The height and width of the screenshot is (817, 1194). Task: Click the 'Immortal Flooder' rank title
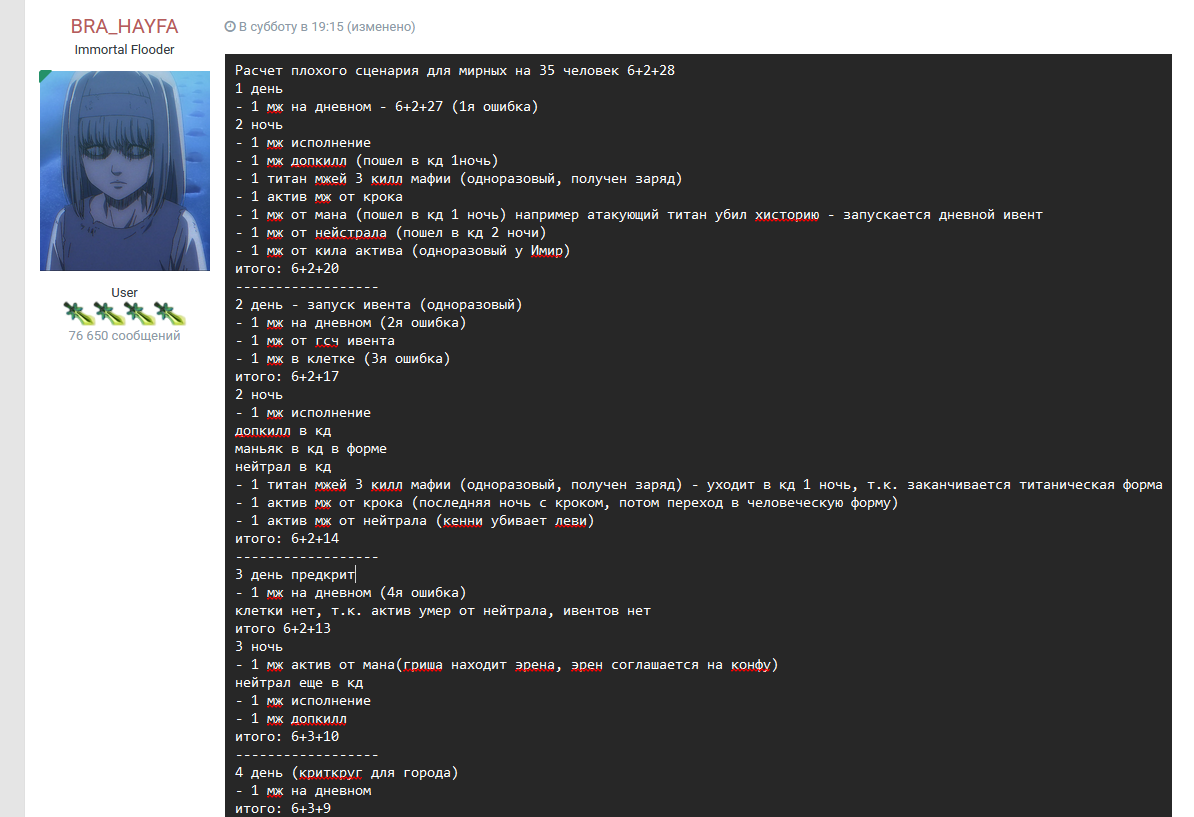pos(124,50)
